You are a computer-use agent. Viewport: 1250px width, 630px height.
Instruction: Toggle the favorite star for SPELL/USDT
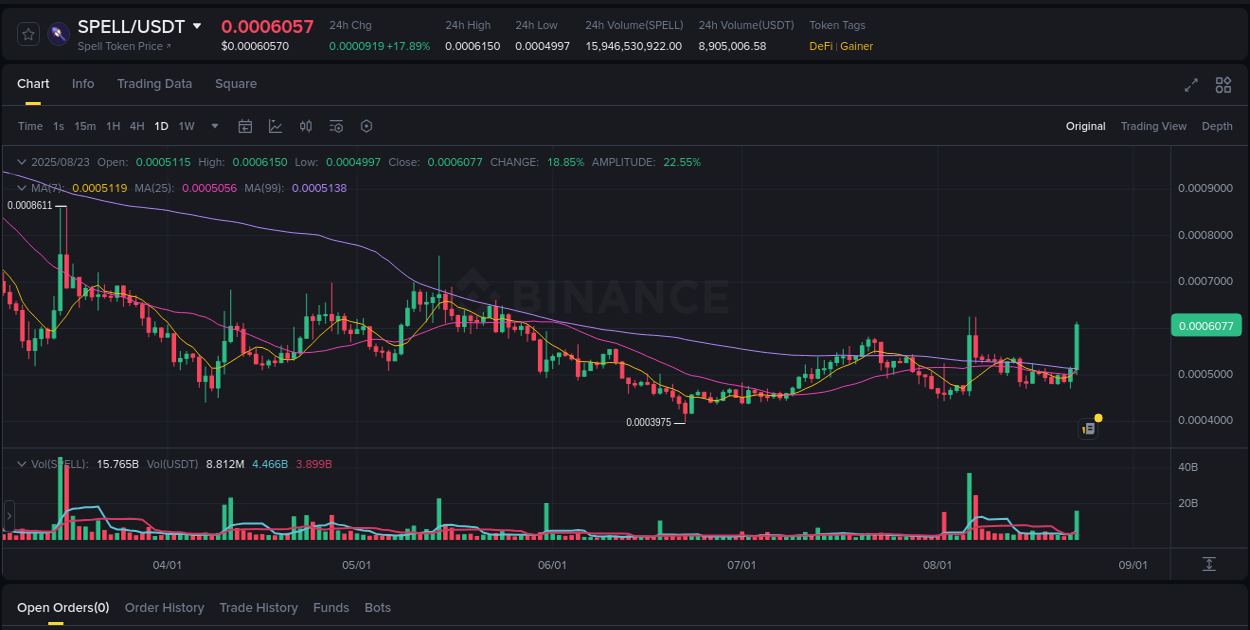27,33
